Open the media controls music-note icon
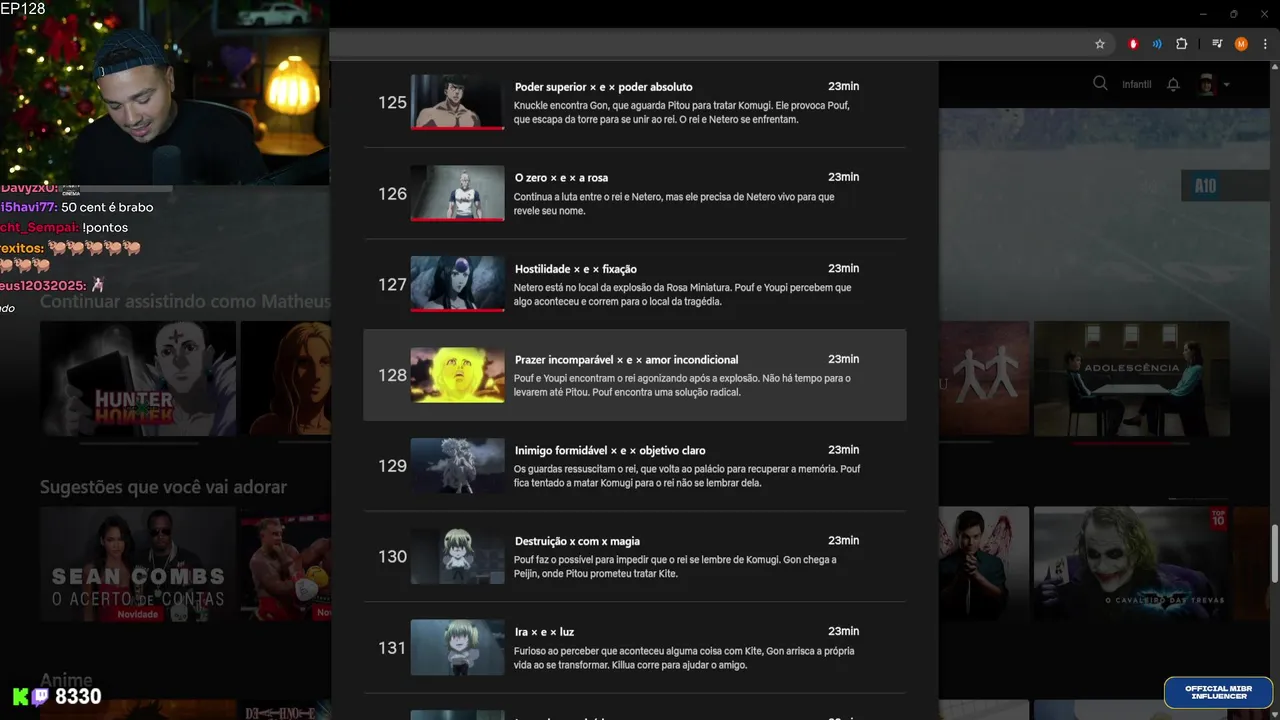The height and width of the screenshot is (720, 1280). 1217,44
